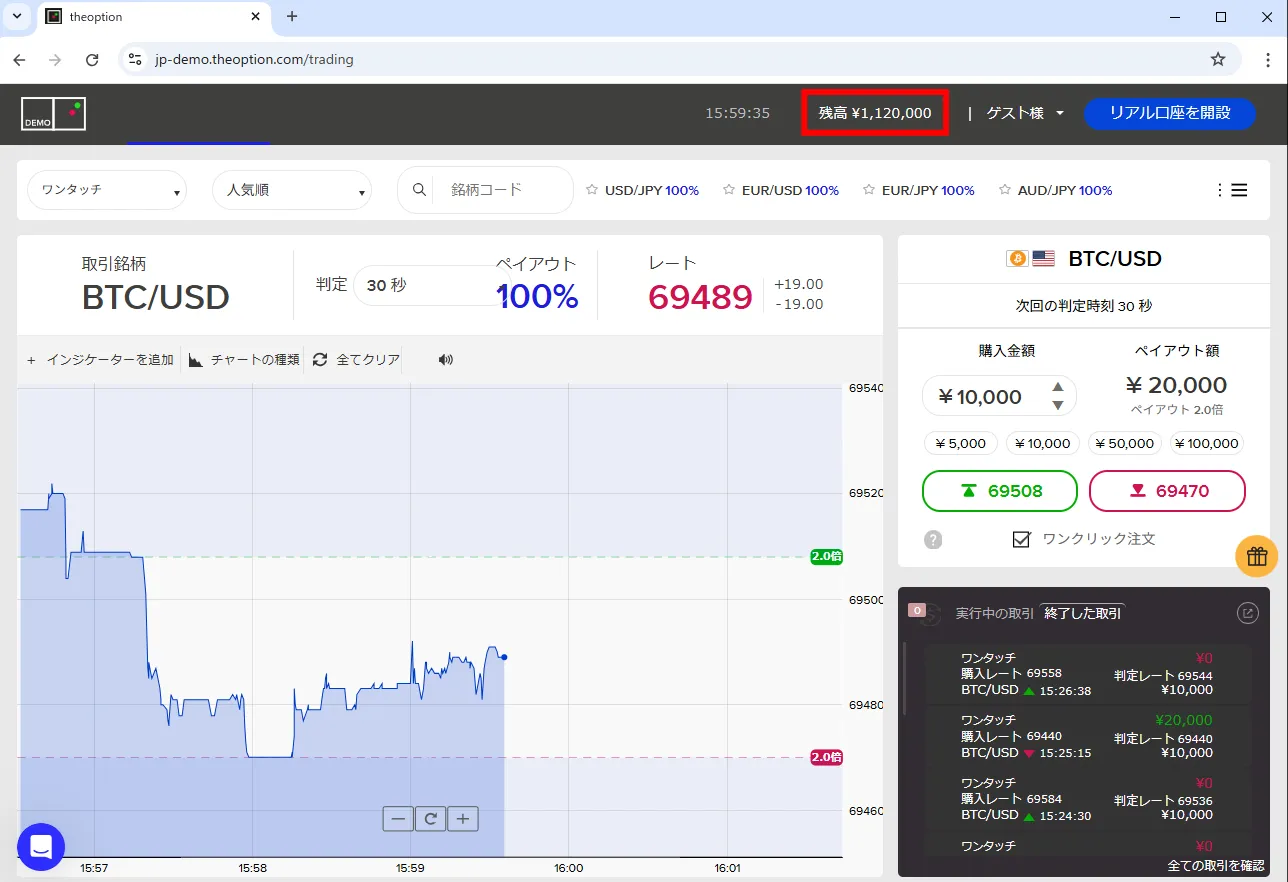The width and height of the screenshot is (1288, 882).
Task: Open the Chrome three-dot menu
Action: pos(1266,60)
